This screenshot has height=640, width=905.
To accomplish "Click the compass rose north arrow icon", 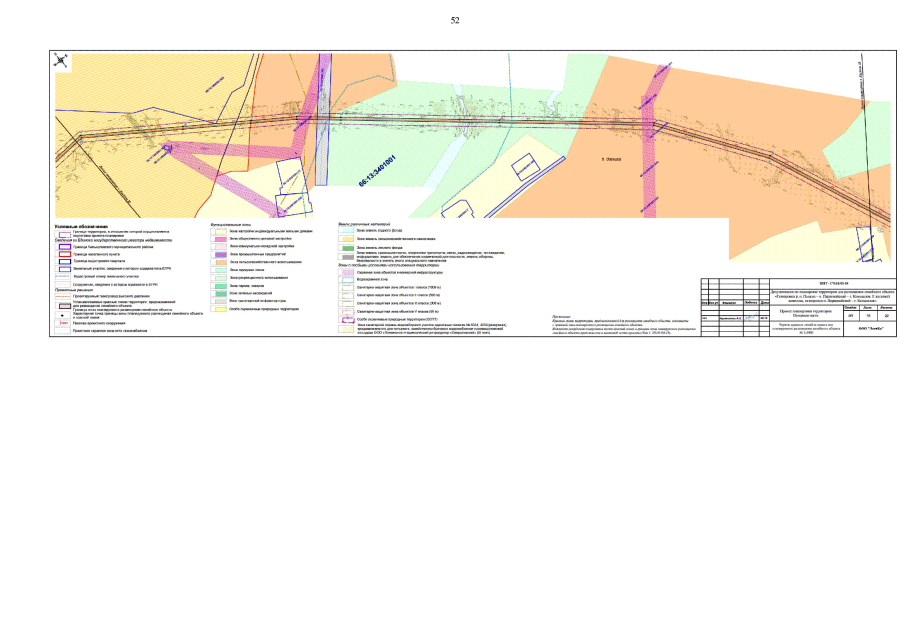I will 62,60.
